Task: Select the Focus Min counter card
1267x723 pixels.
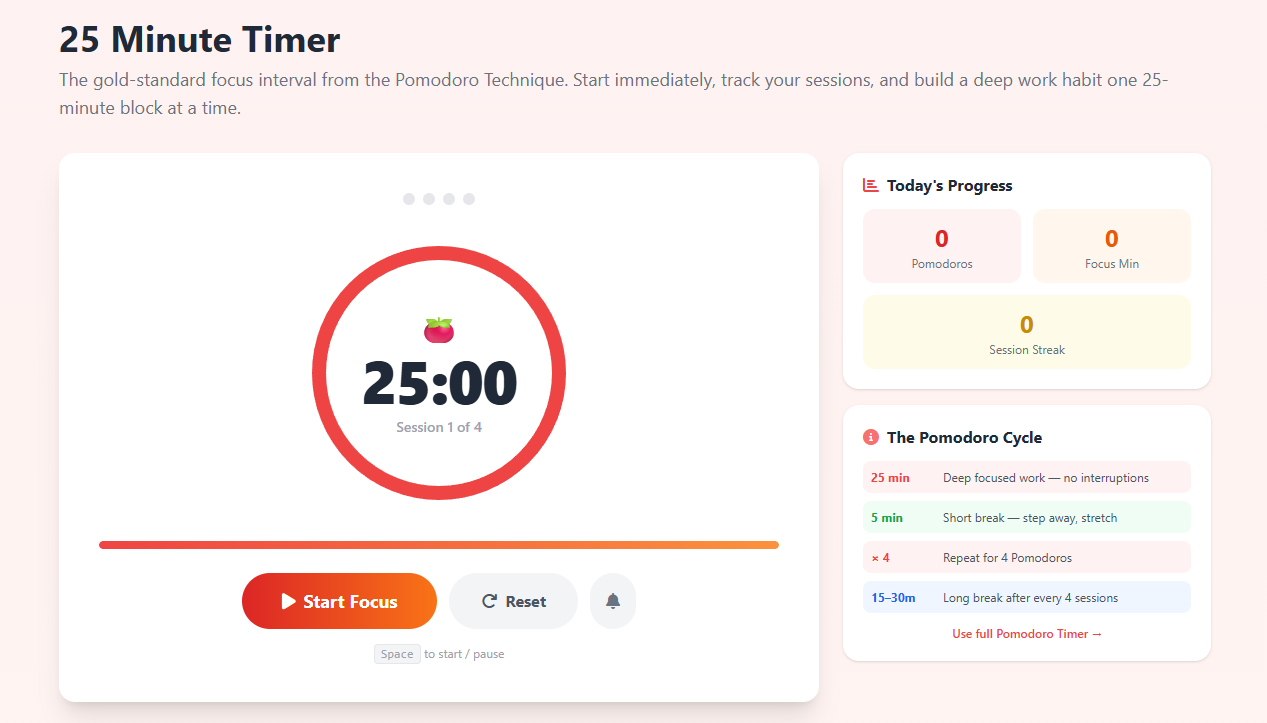Action: pos(1111,245)
